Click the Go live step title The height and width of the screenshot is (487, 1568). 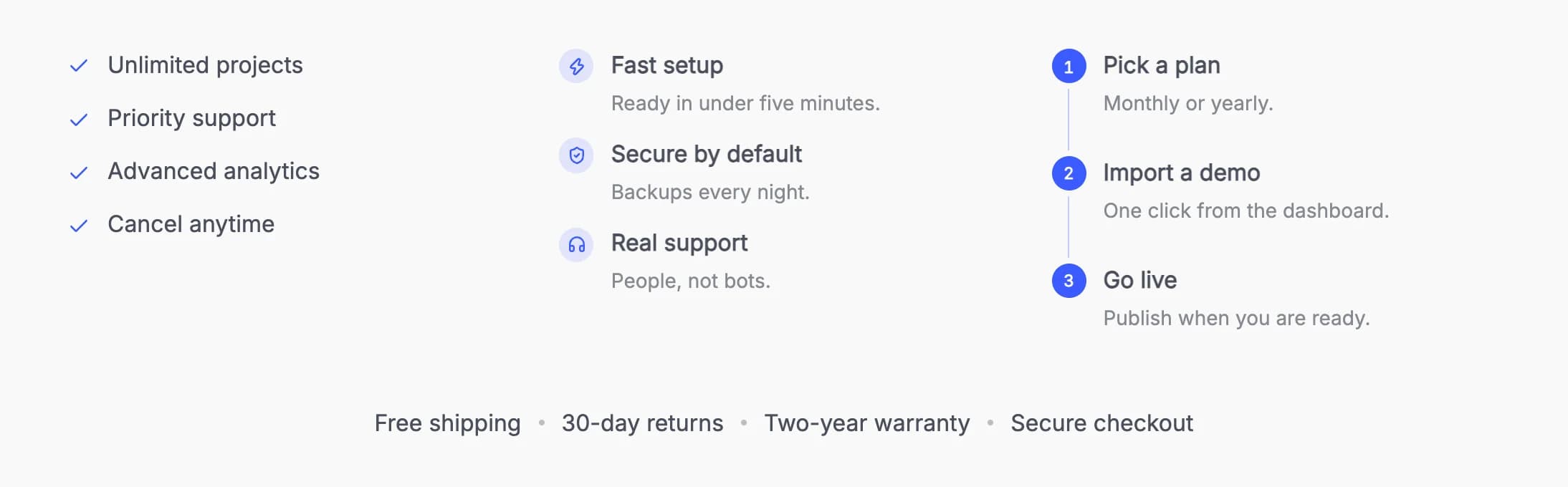1139,280
